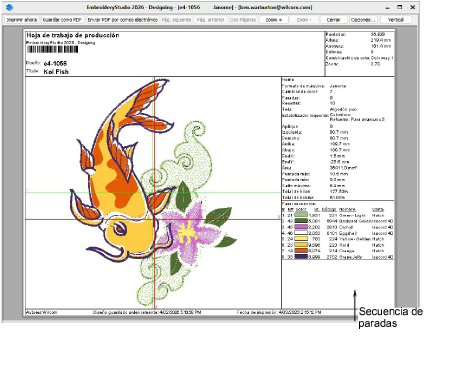476x366 pixels.
Task: Zoom out with the Zoom - button
Action: (x=304, y=20)
